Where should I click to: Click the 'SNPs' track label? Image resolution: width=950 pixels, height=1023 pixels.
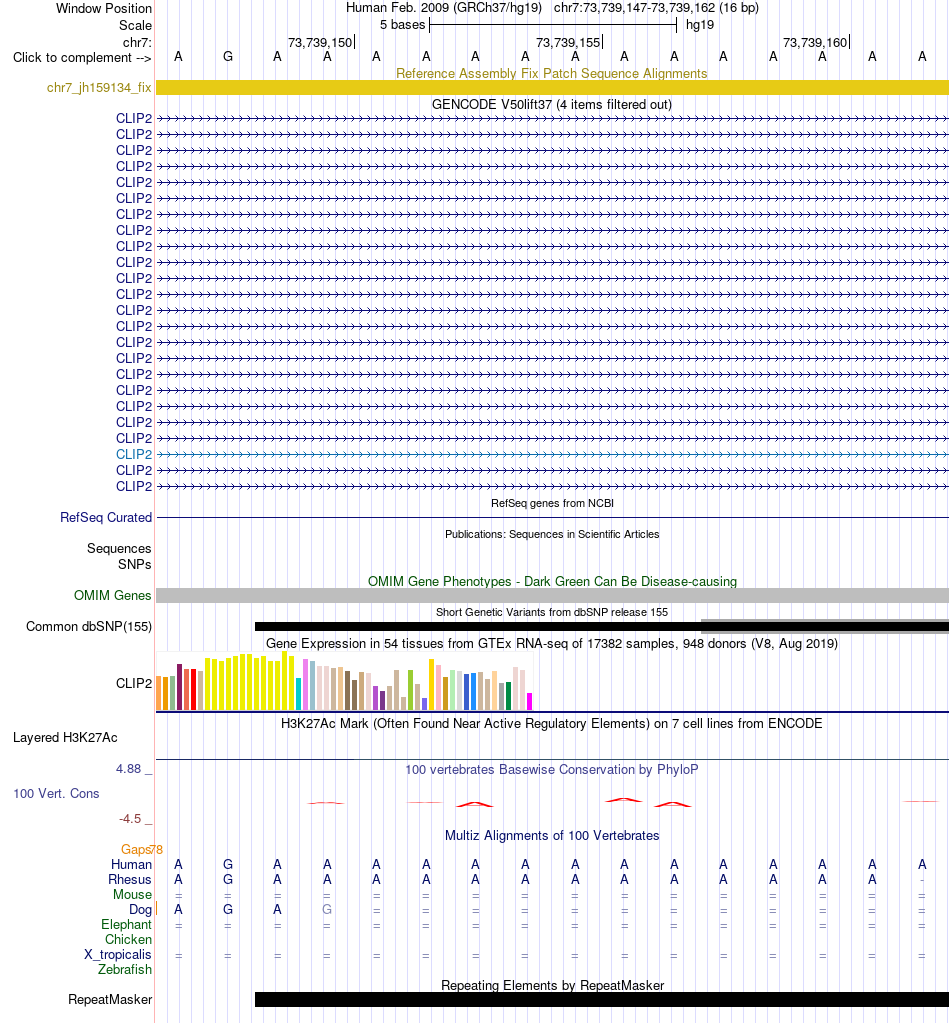pos(134,564)
